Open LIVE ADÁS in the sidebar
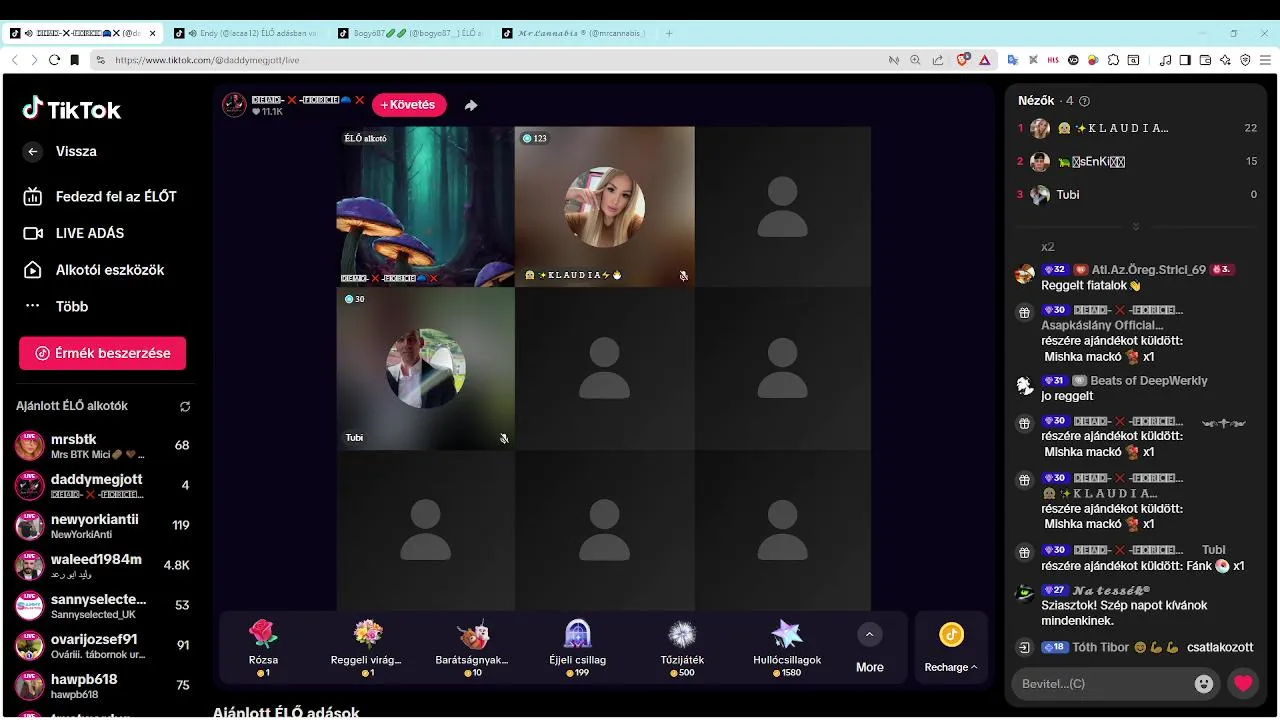The width and height of the screenshot is (1280, 720). [x=74, y=233]
